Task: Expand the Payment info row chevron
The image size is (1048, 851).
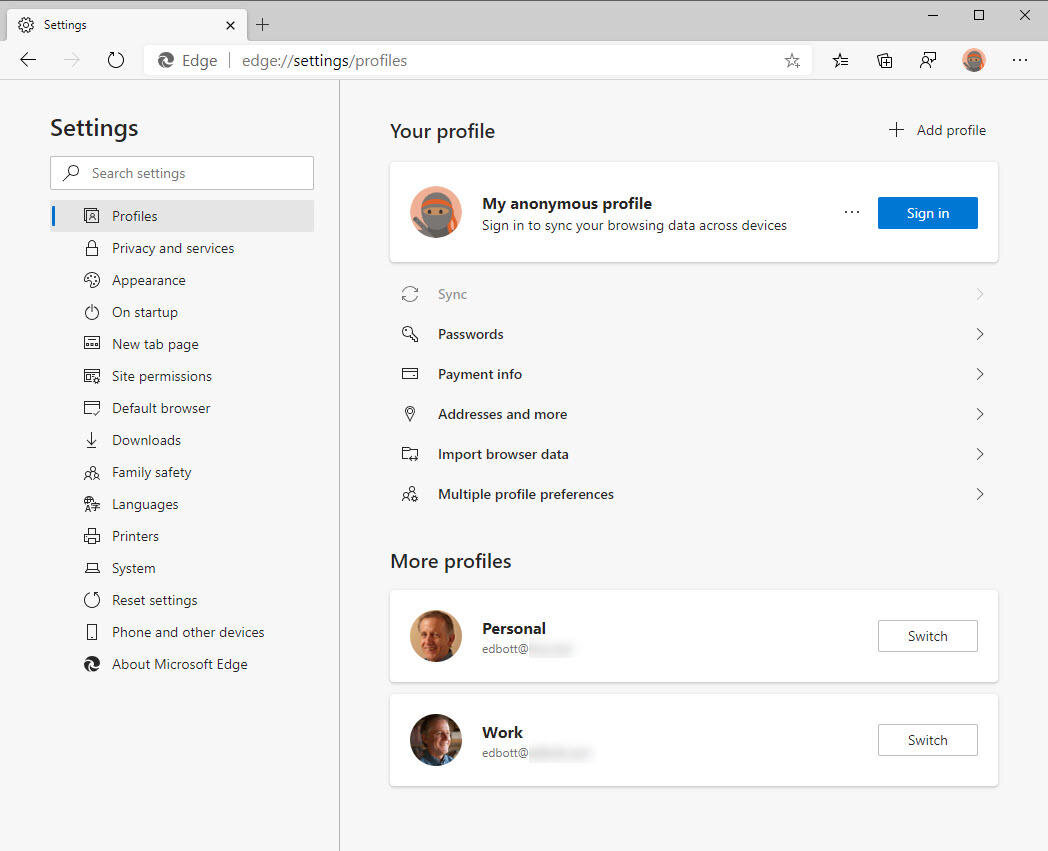Action: [x=980, y=374]
